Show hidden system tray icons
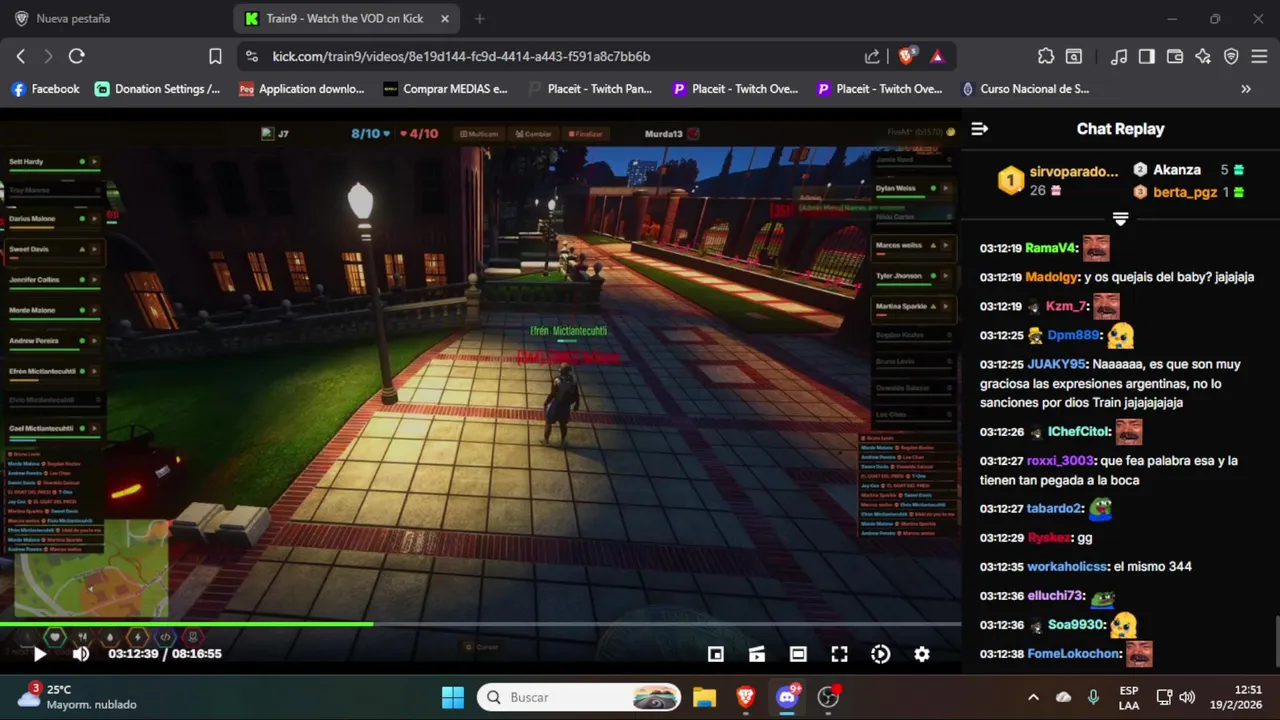Image resolution: width=1280 pixels, height=720 pixels. pyautogui.click(x=1033, y=697)
